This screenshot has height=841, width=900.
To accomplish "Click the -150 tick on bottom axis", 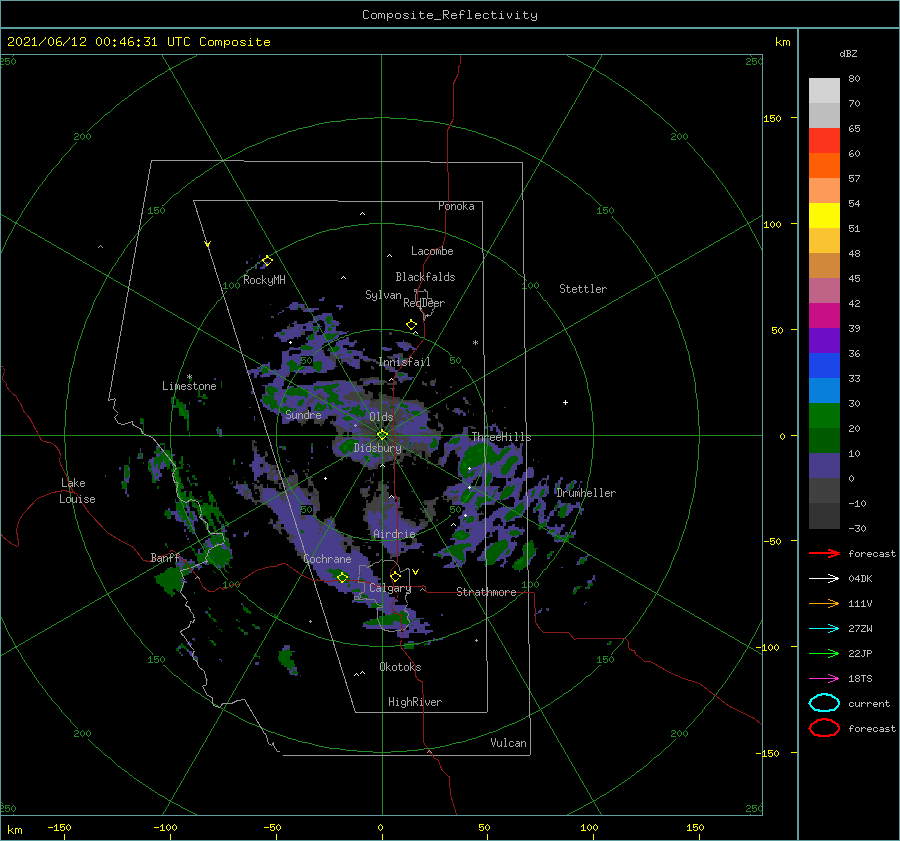I will point(59,827).
